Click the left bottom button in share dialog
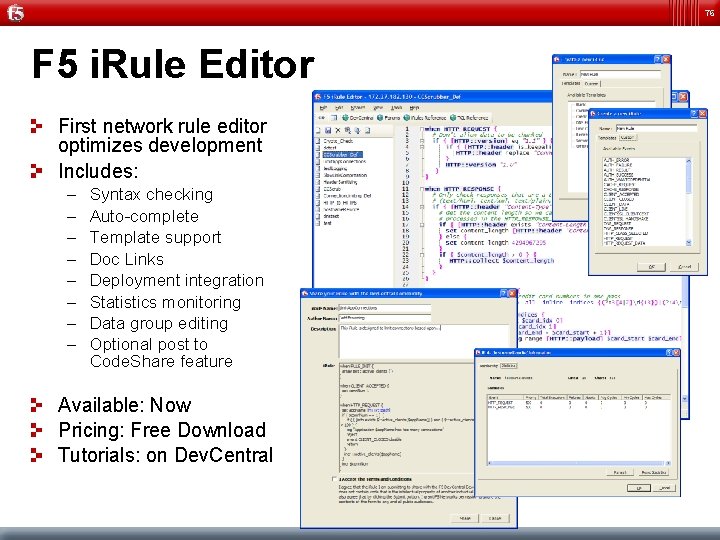The image size is (720, 540). [x=465, y=518]
